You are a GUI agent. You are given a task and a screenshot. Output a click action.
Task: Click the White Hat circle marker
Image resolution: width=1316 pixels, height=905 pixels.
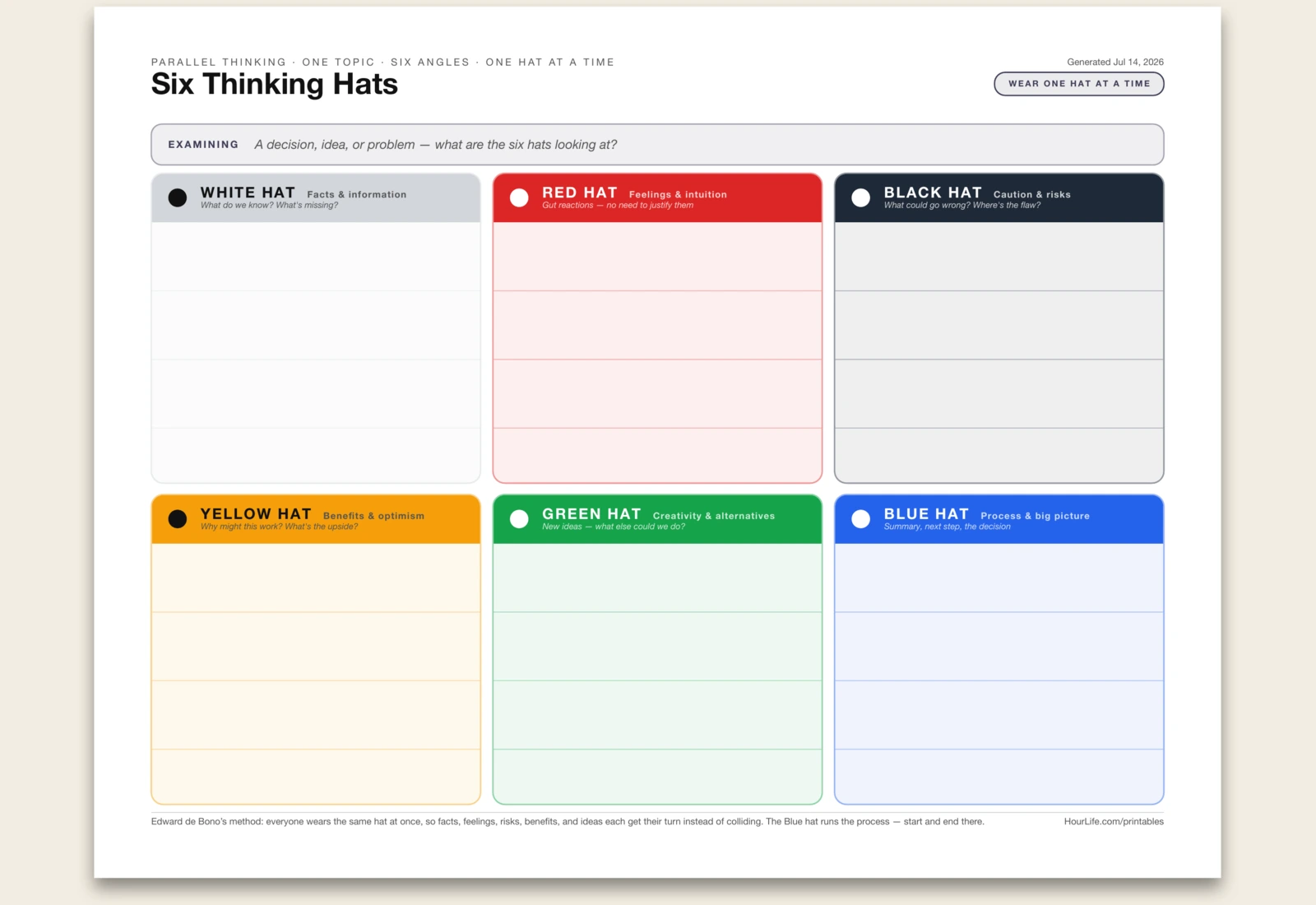[x=178, y=197]
